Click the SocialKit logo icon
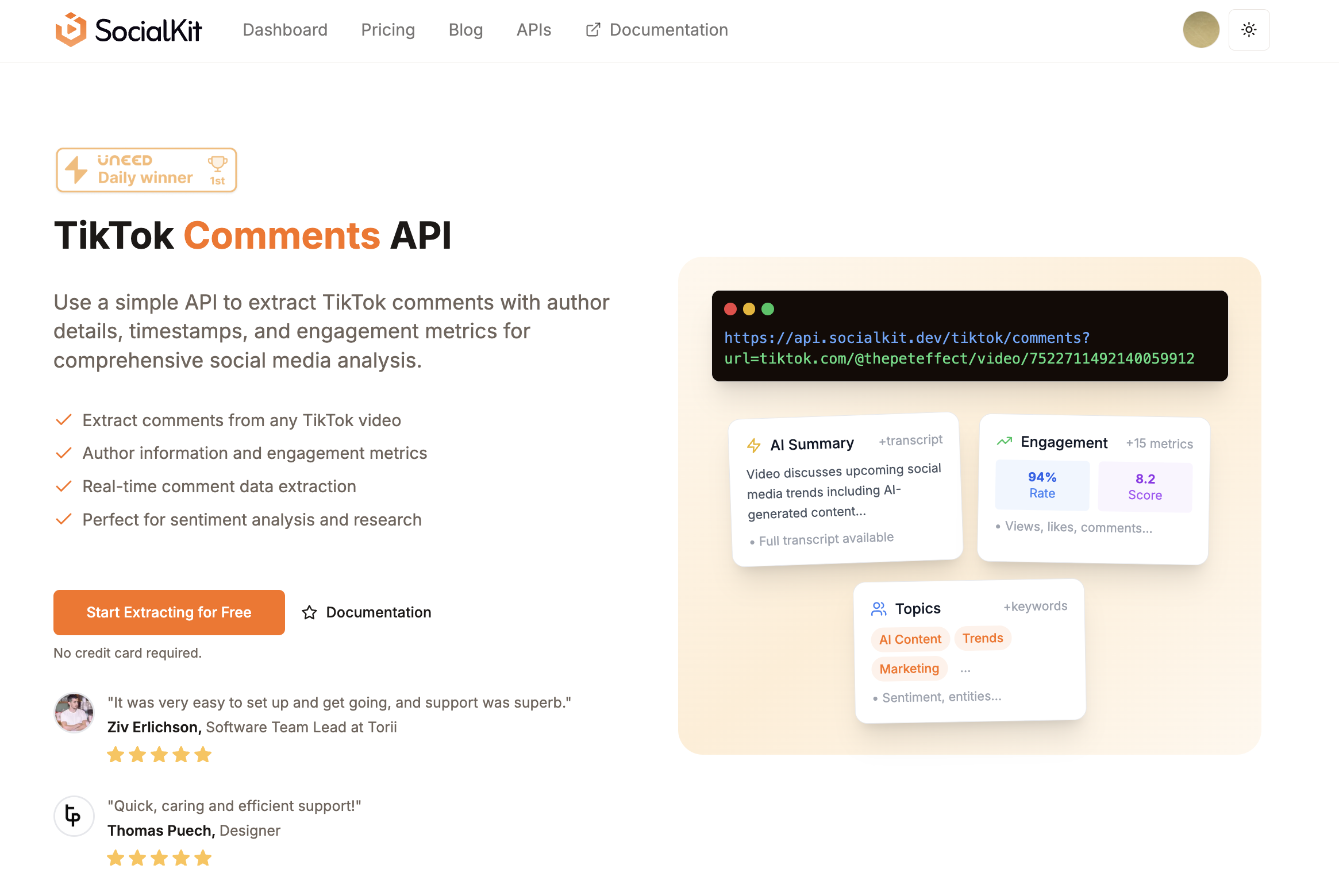The image size is (1339, 896). (70, 29)
